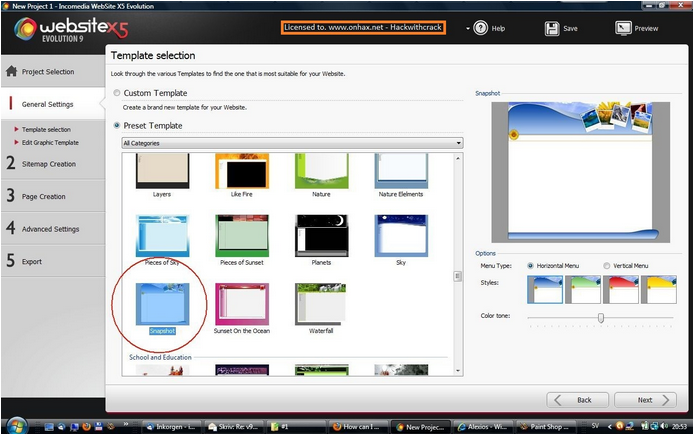Go to the Advanced Settings step
699x435 pixels.
50,228
